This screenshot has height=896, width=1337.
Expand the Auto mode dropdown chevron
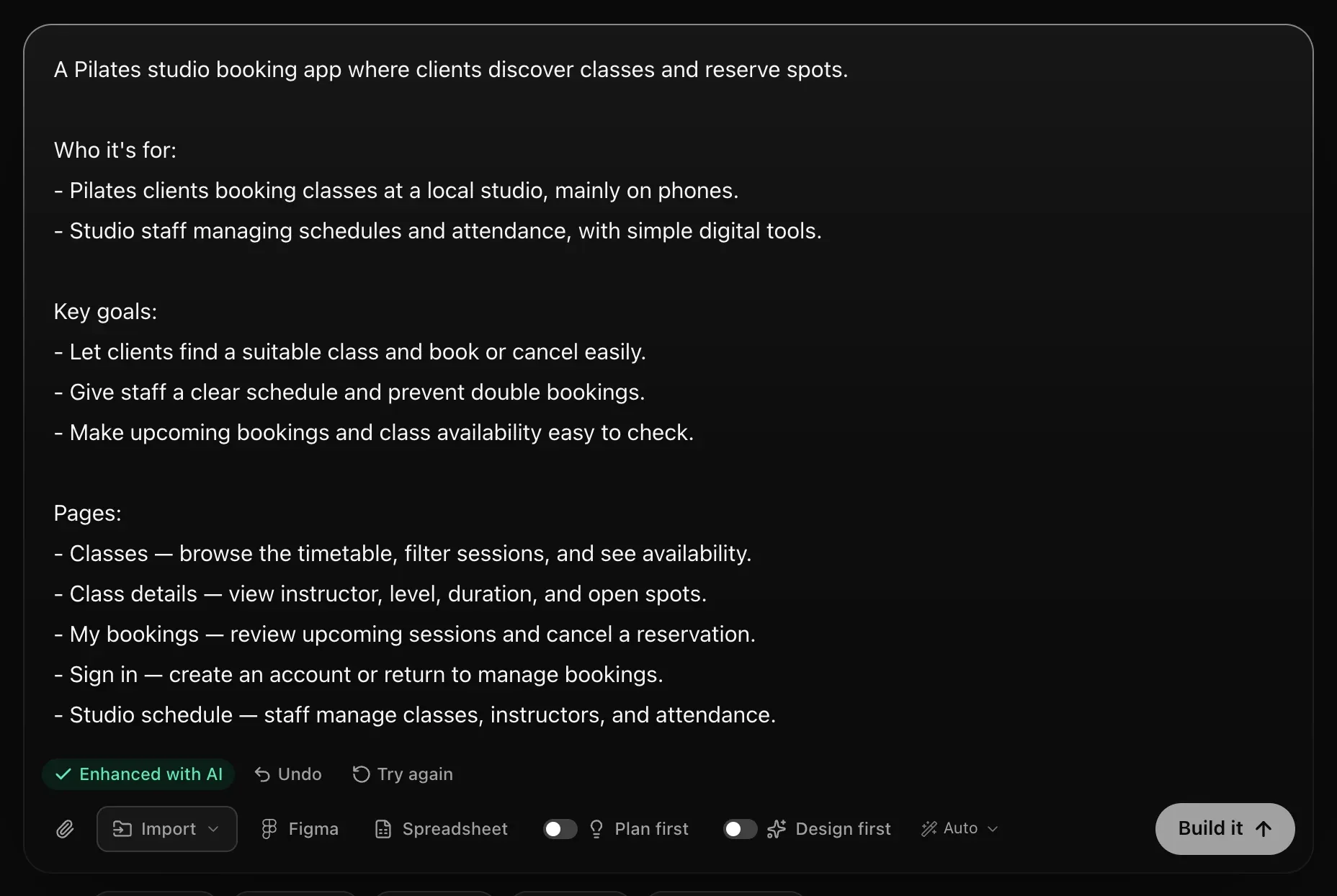tap(993, 829)
